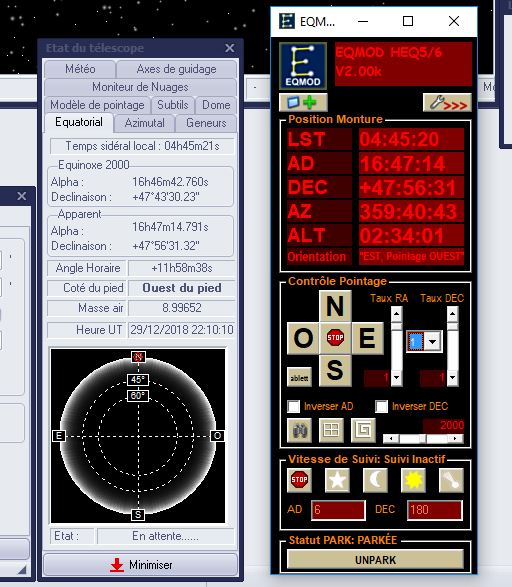Open the rate preset dropdown arrow
512x587 pixels.
pos(433,341)
